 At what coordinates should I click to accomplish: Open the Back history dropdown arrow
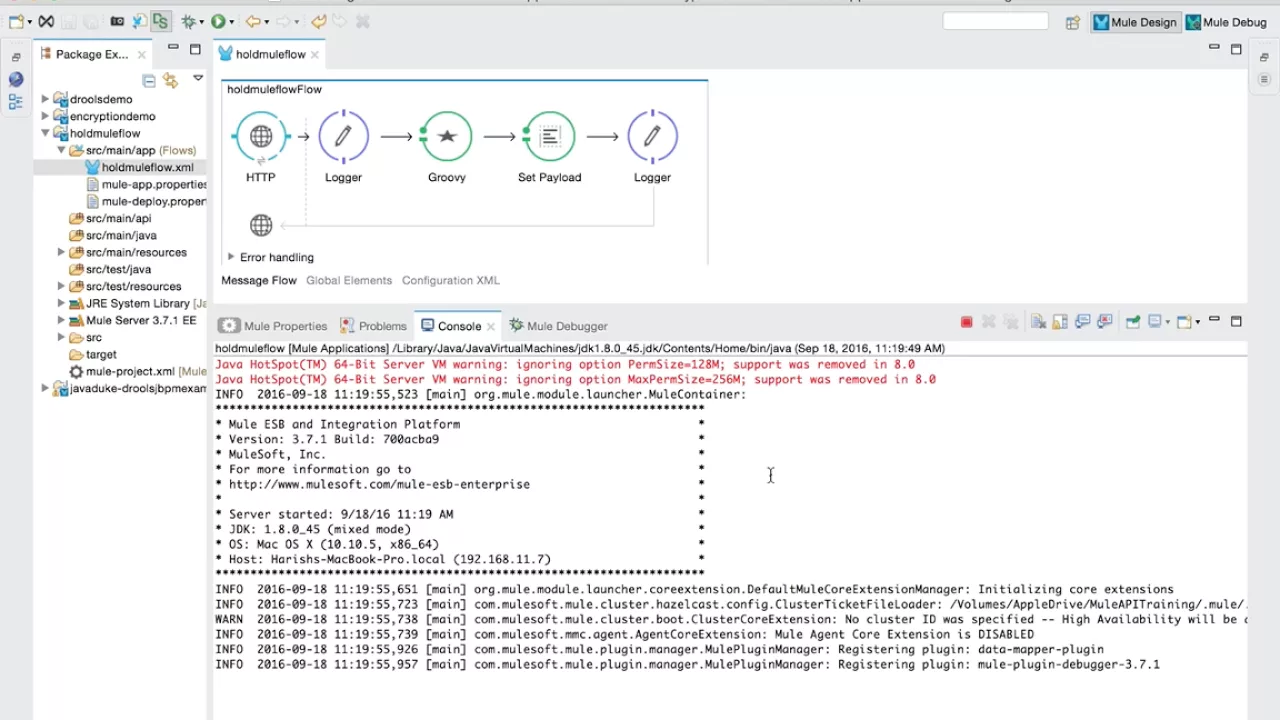[x=265, y=22]
